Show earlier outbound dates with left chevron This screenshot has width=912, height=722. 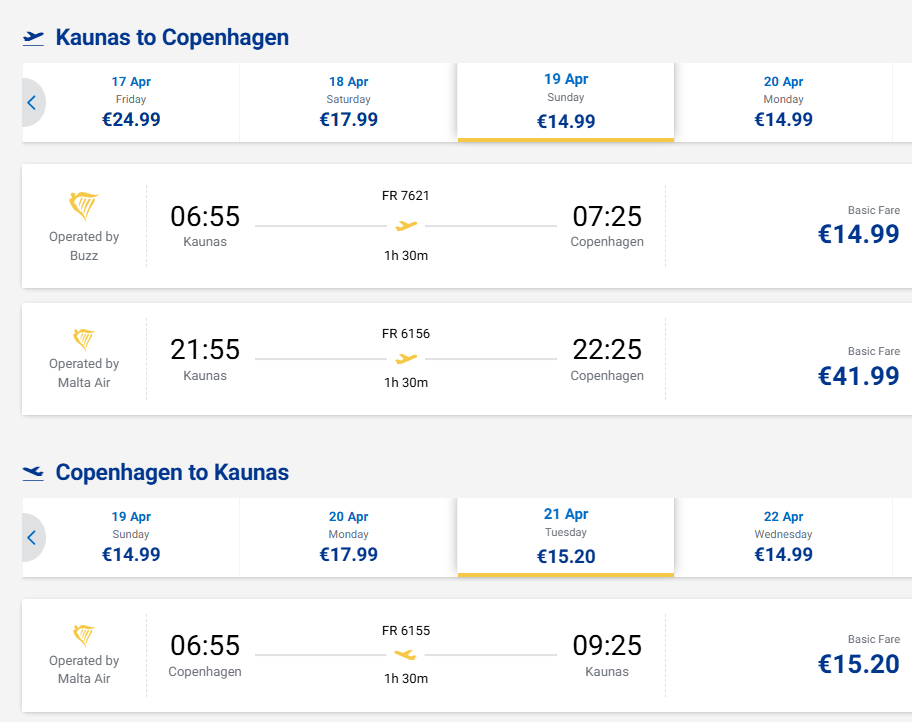[32, 102]
